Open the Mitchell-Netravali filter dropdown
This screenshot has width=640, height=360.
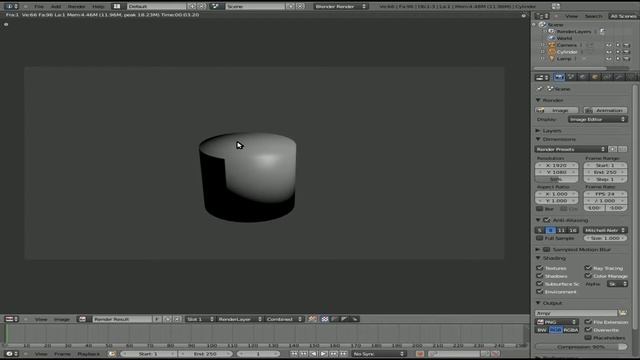pyautogui.click(x=605, y=230)
